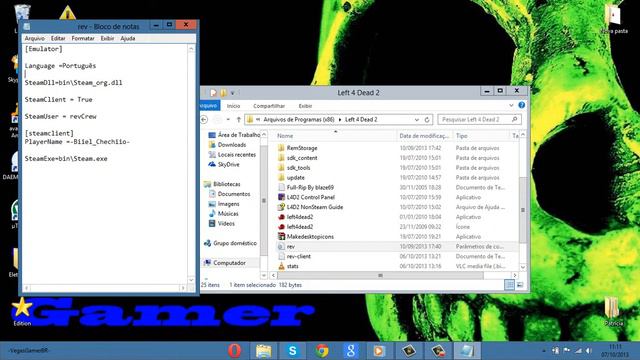Select Documentos library
This screenshot has width=640, height=360.
click(229, 194)
